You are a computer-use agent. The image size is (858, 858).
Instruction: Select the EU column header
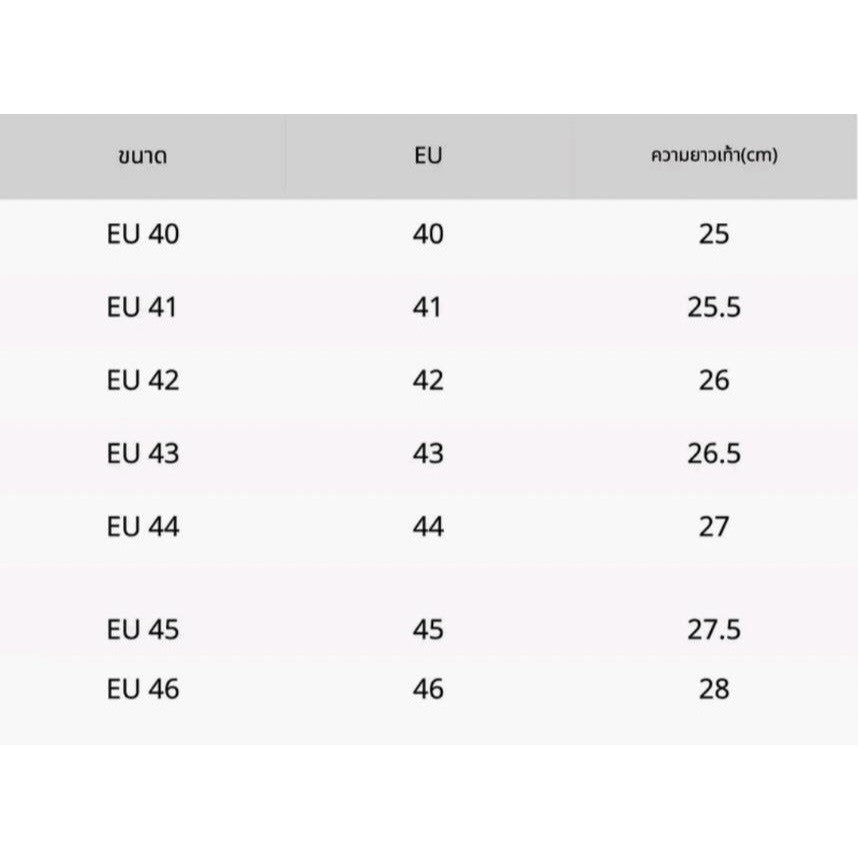click(x=427, y=155)
